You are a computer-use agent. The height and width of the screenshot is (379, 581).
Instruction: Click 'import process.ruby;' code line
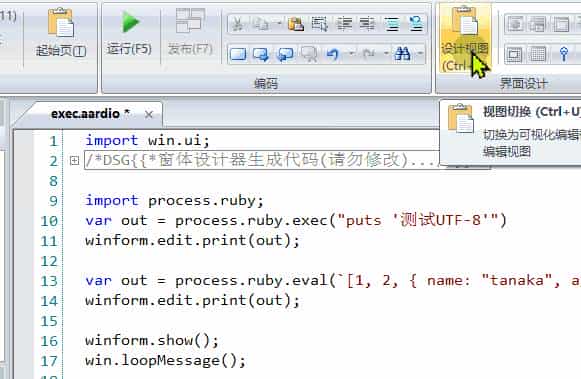(175, 201)
